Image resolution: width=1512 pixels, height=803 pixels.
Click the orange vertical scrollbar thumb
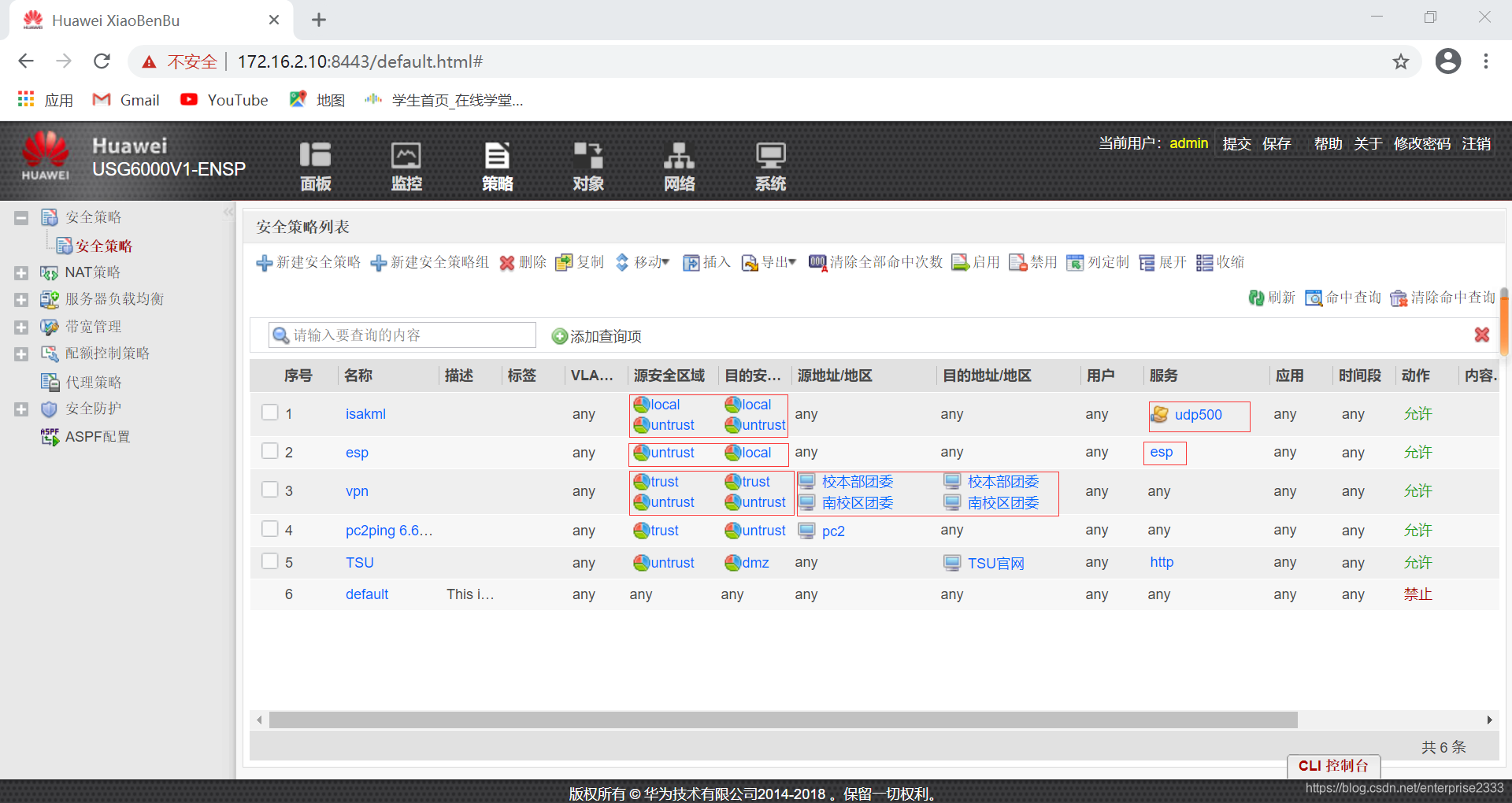[x=1504, y=323]
